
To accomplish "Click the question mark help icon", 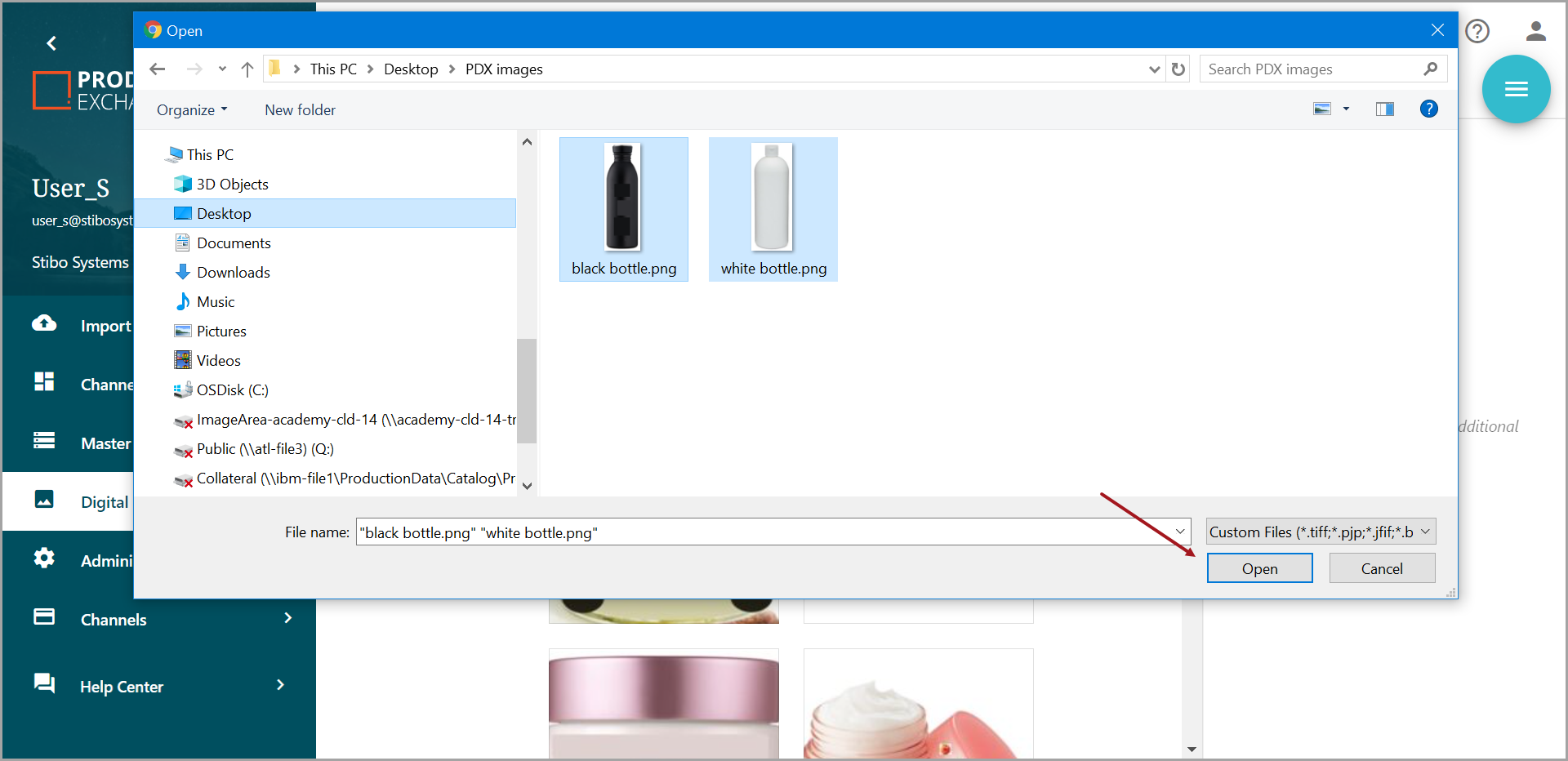I will click(x=1477, y=32).
